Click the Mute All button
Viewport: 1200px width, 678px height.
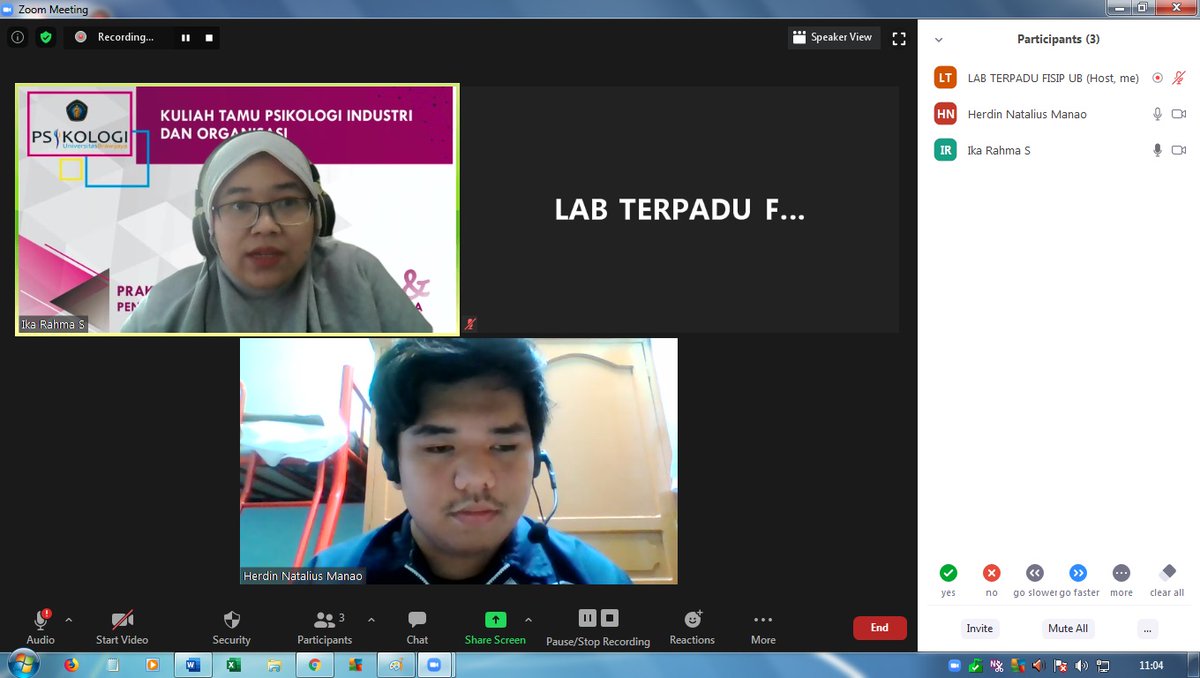tap(1068, 628)
